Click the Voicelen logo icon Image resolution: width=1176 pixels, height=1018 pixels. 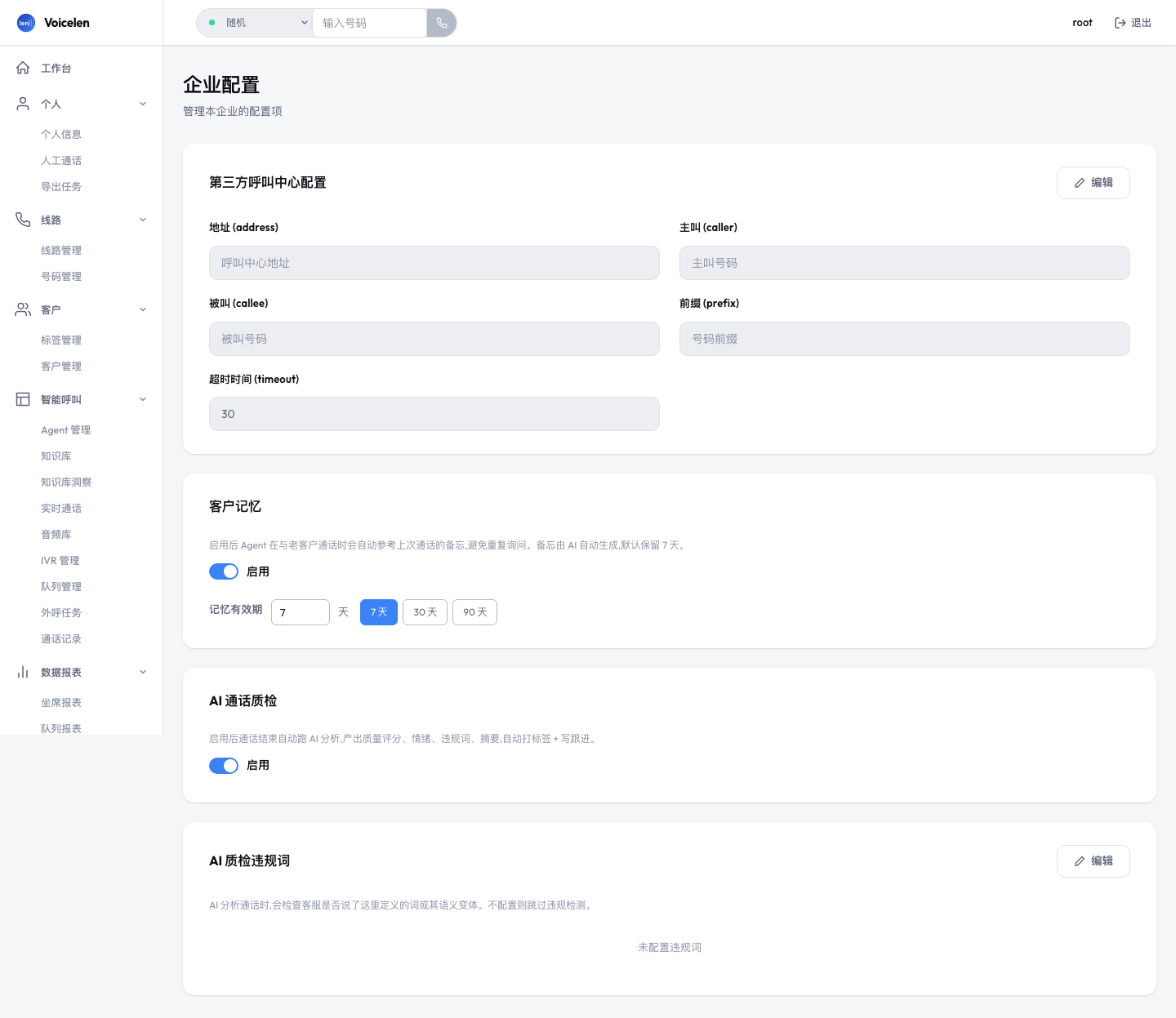click(26, 23)
